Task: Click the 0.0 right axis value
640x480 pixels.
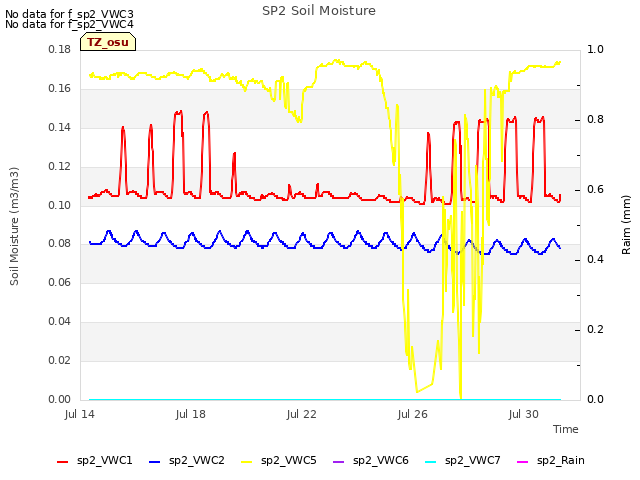Action: pos(596,399)
